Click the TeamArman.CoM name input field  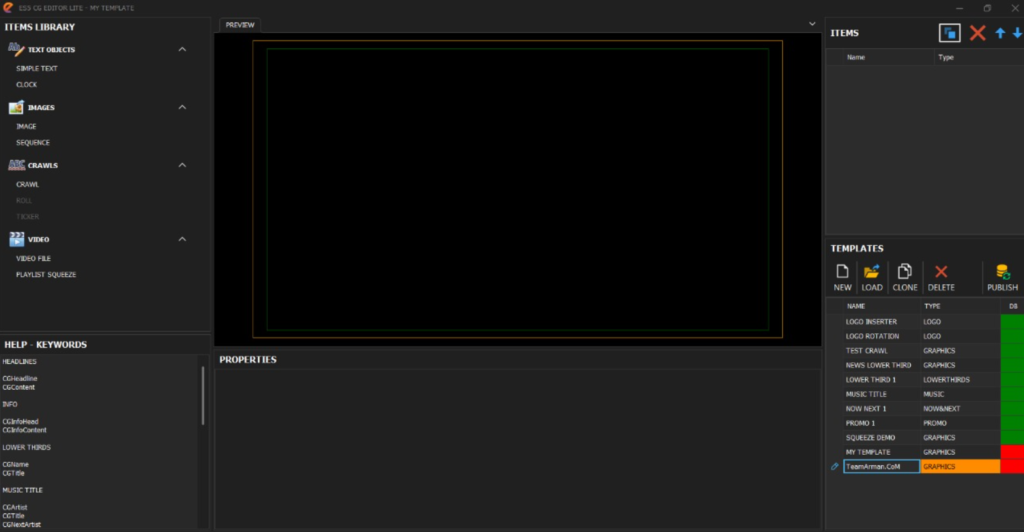click(x=880, y=467)
